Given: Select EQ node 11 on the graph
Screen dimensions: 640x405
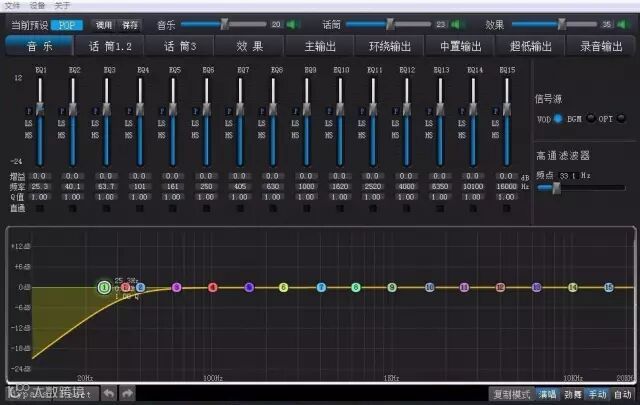Looking at the screenshot, I should [464, 287].
